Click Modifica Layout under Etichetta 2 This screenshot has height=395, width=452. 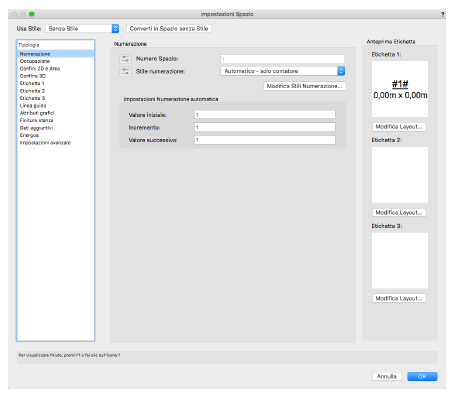[x=399, y=212]
